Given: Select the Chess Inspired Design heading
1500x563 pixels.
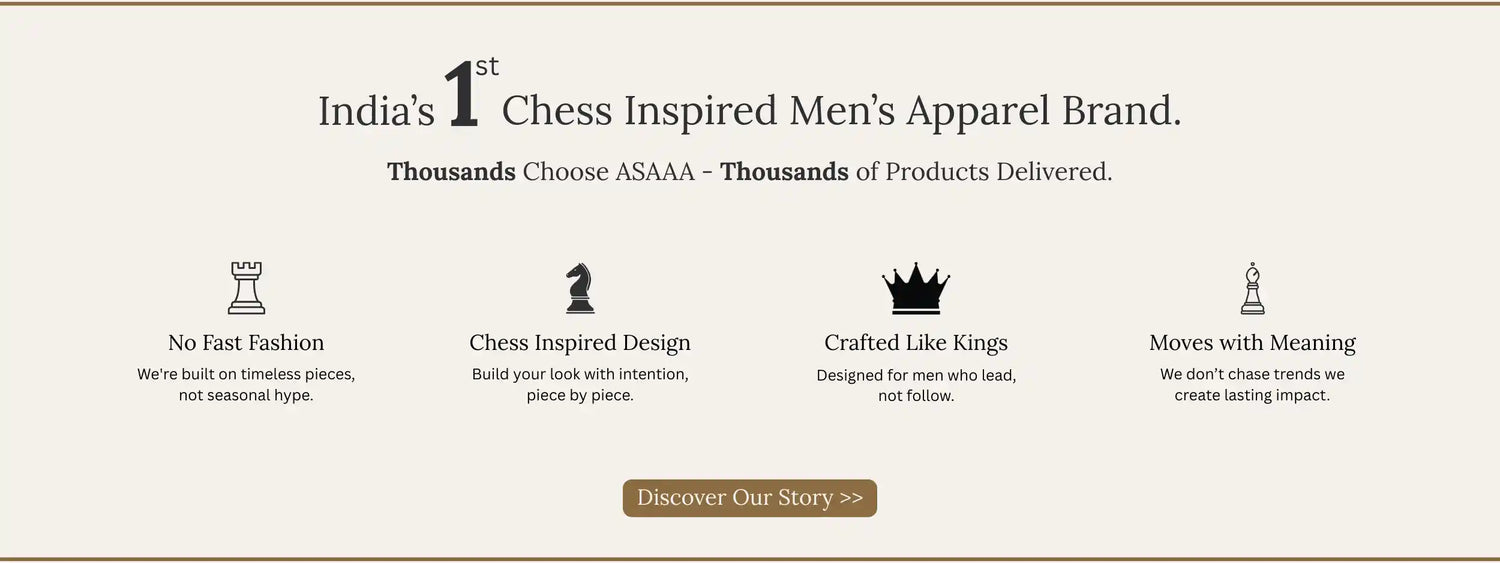Looking at the screenshot, I should click(580, 343).
